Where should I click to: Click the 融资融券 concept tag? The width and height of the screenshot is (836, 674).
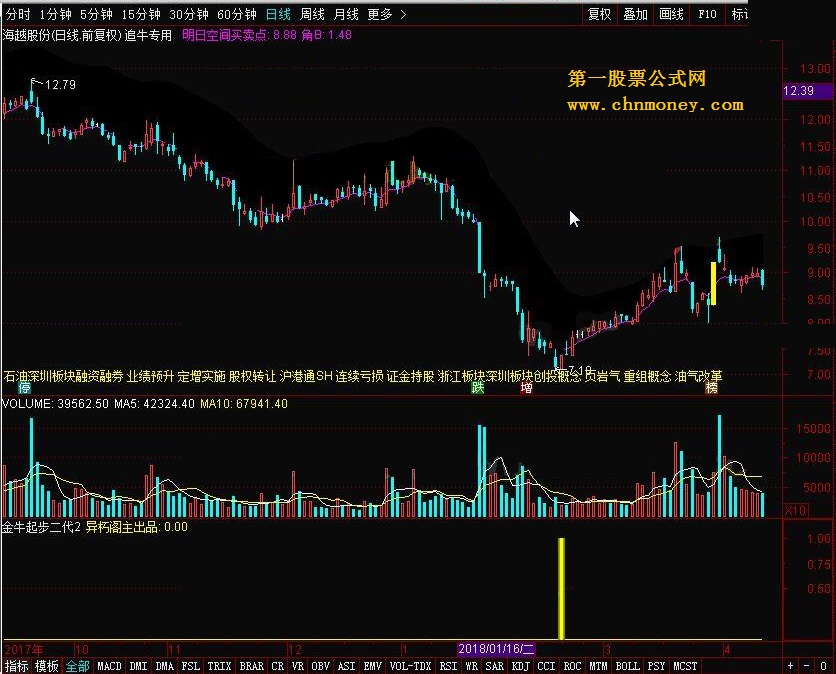[x=100, y=376]
